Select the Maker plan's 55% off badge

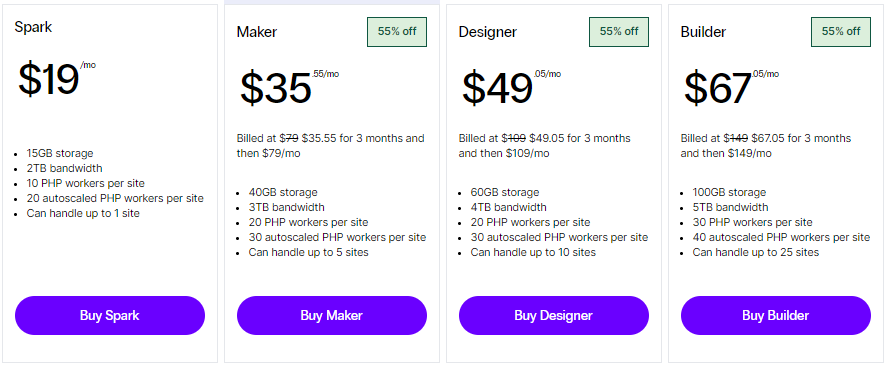pos(397,32)
